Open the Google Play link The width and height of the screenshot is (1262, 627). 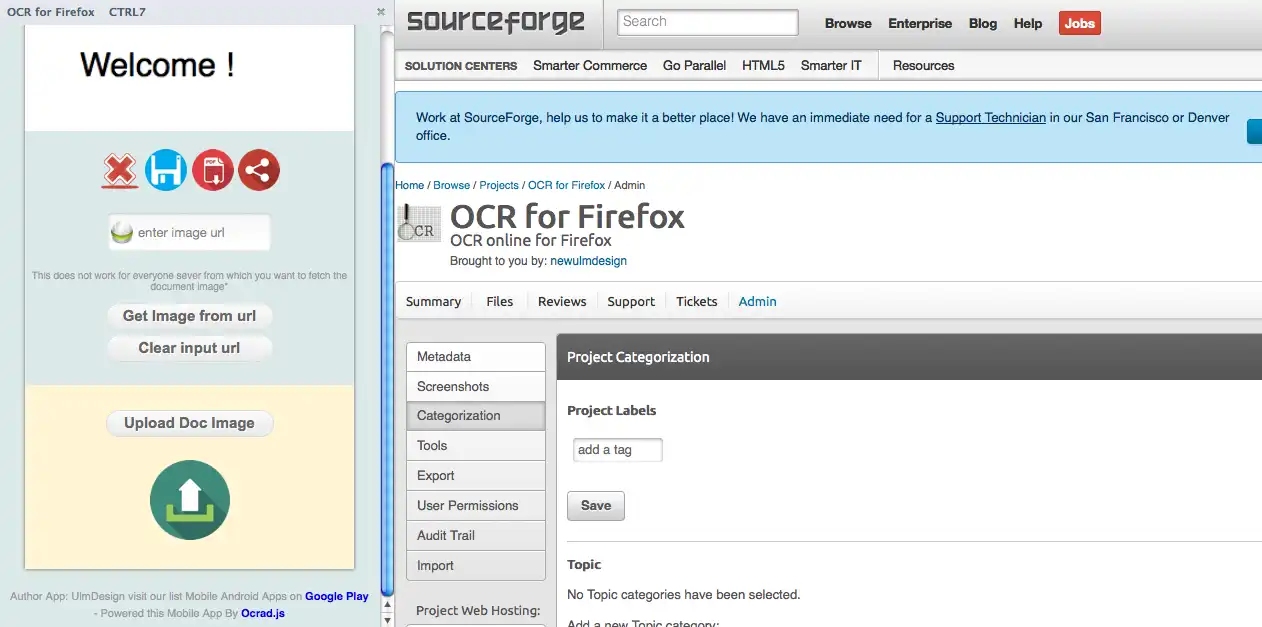coord(337,596)
